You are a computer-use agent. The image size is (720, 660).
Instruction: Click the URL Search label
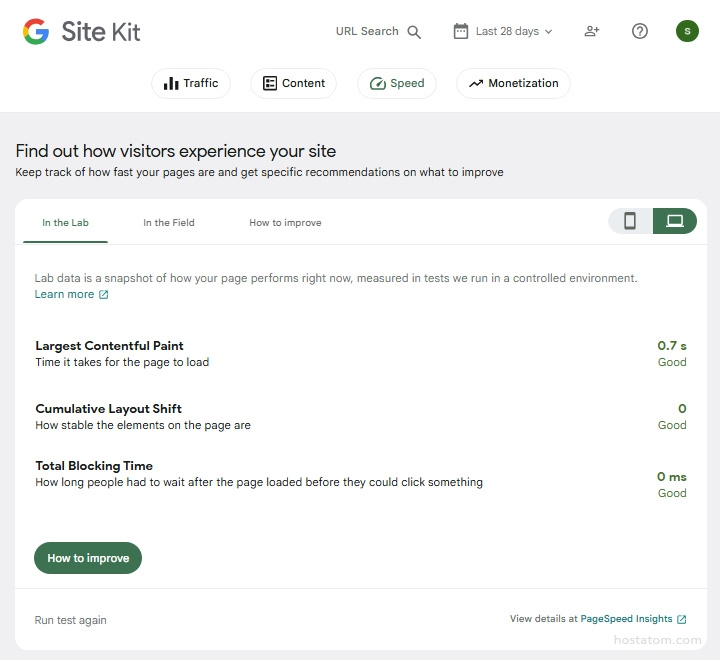367,31
